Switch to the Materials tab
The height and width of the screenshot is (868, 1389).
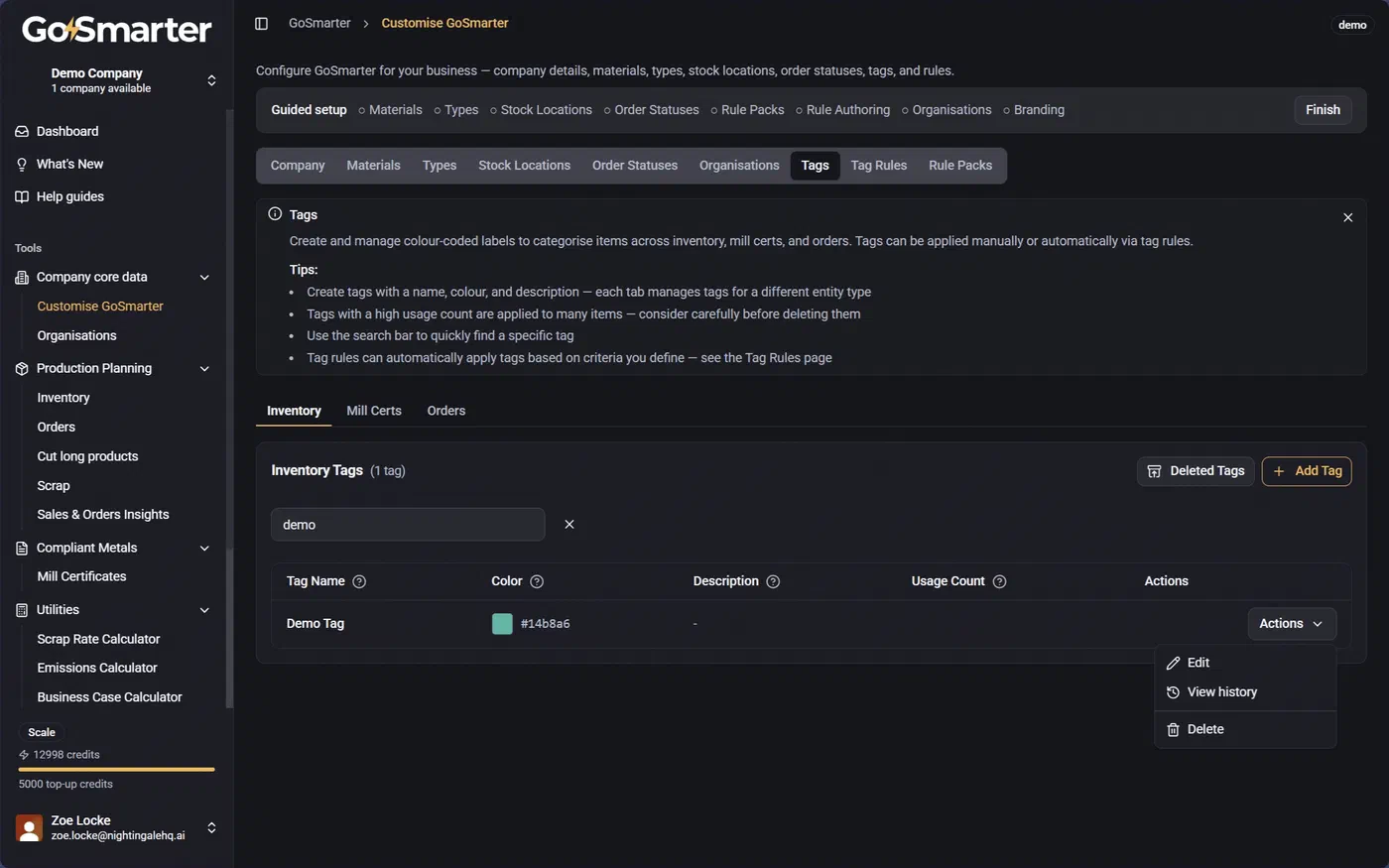(373, 166)
